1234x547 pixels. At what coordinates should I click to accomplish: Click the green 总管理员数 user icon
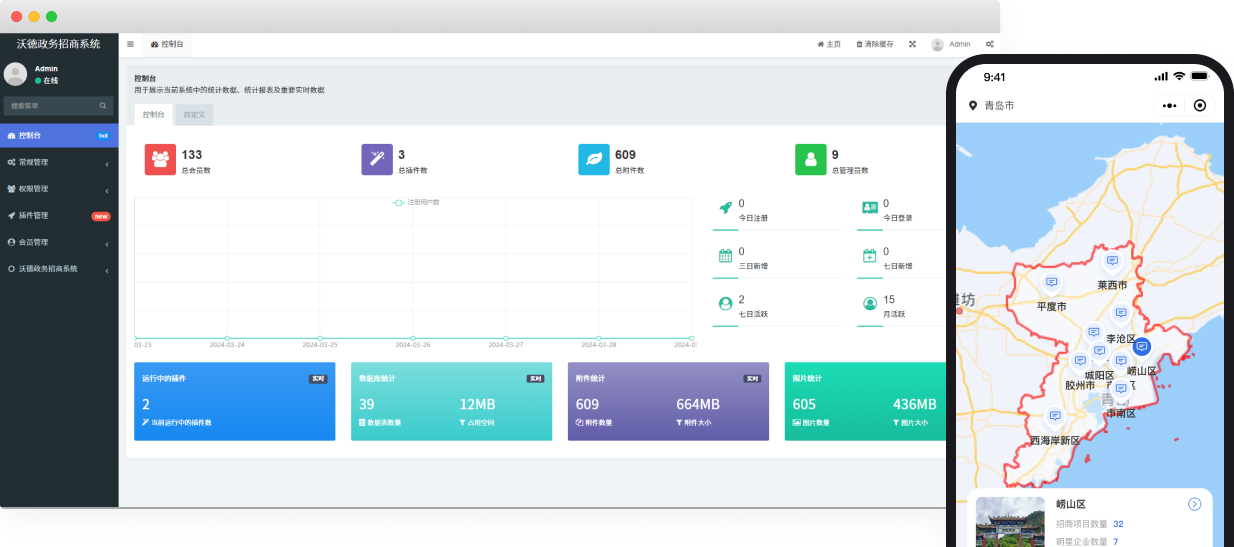810,160
